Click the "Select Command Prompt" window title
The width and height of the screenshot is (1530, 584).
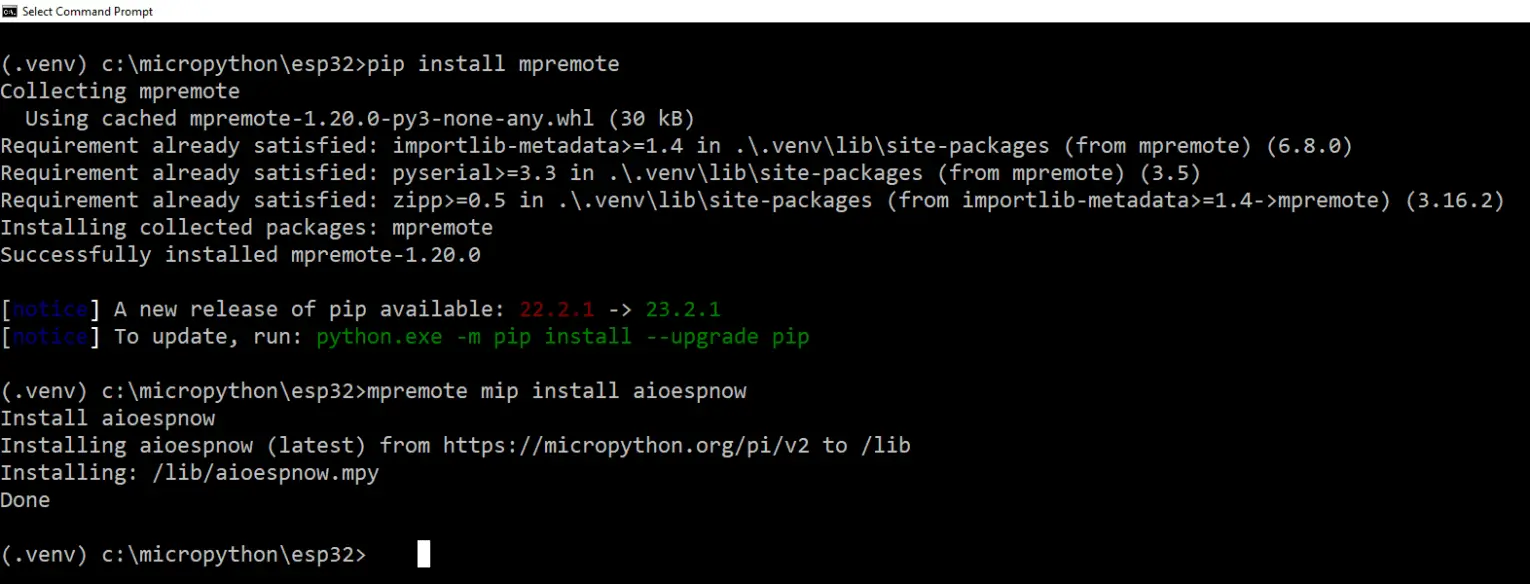tap(88, 11)
